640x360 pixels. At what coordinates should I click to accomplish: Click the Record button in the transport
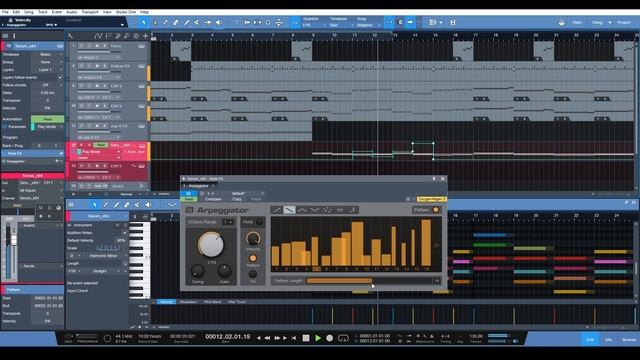point(330,338)
